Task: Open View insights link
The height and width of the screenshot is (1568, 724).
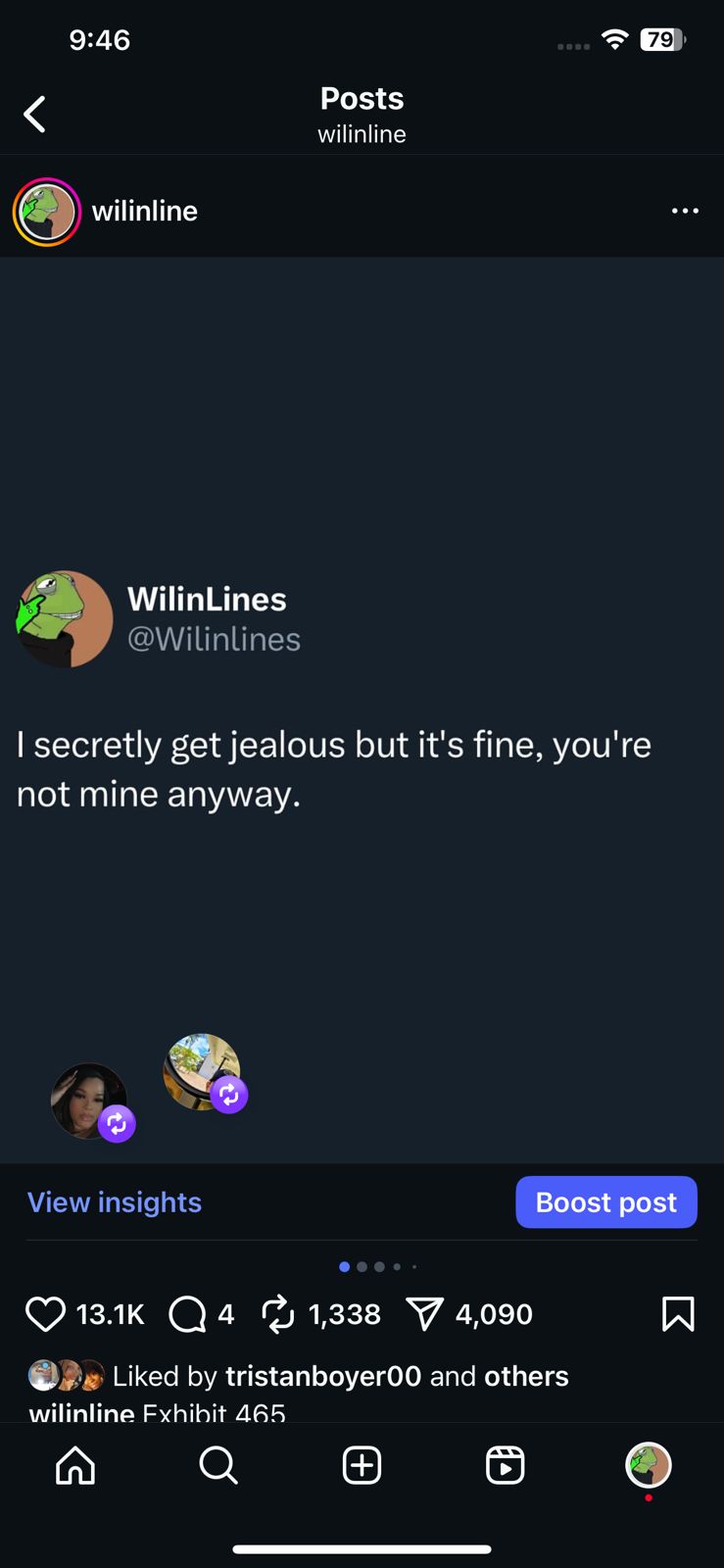Action: pyautogui.click(x=115, y=1202)
